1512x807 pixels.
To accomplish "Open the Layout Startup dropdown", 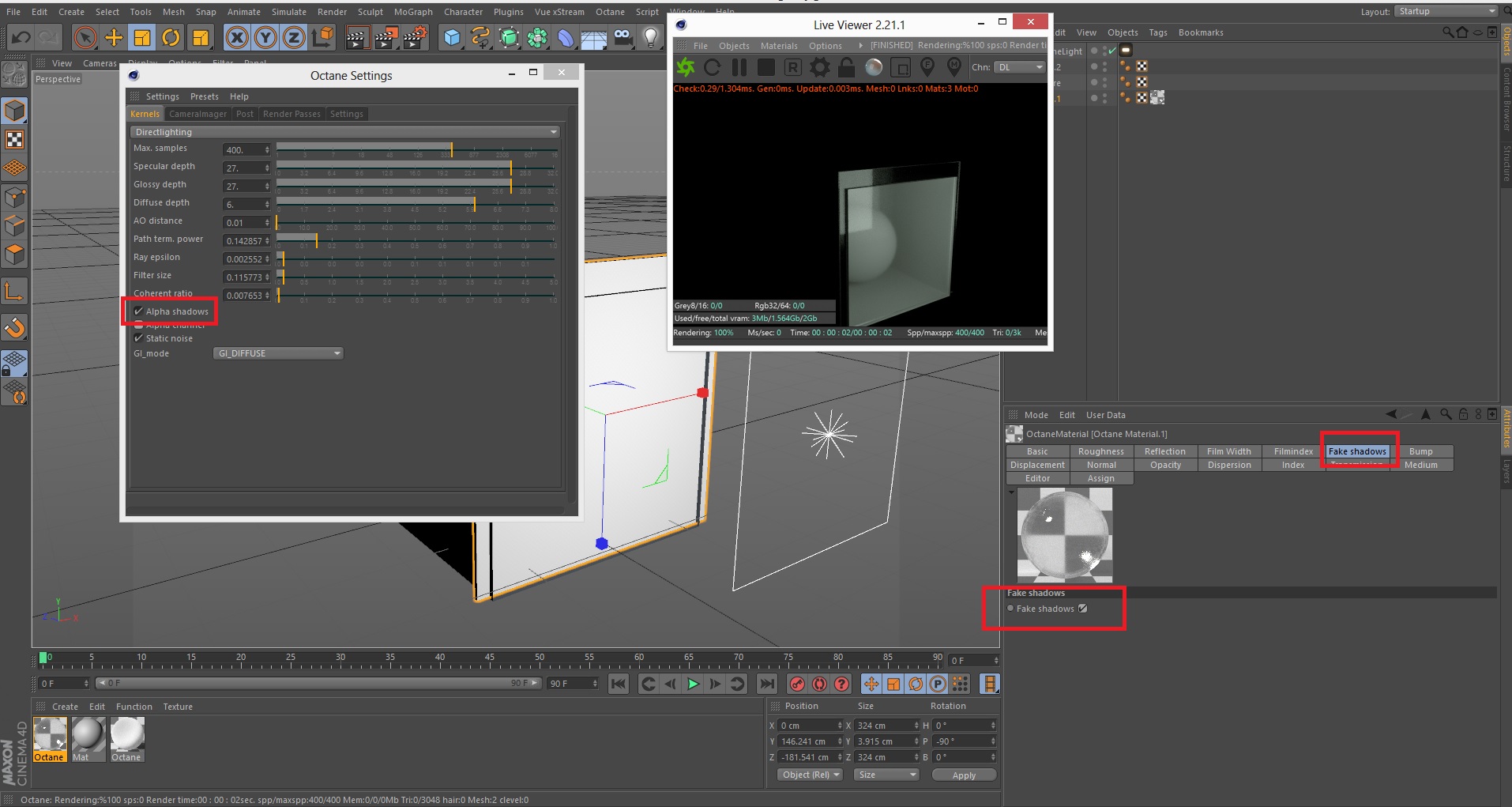I will click(x=1446, y=11).
